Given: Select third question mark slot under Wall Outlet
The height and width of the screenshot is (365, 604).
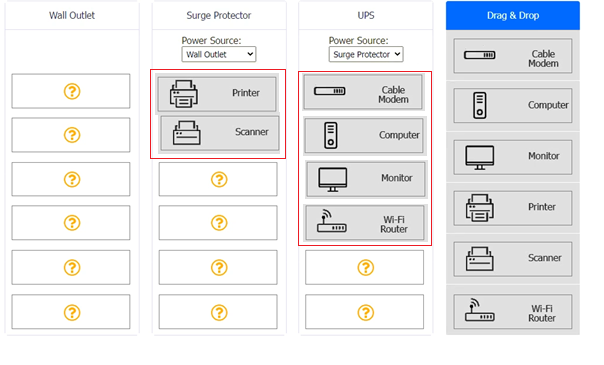Looking at the screenshot, I should [71, 179].
